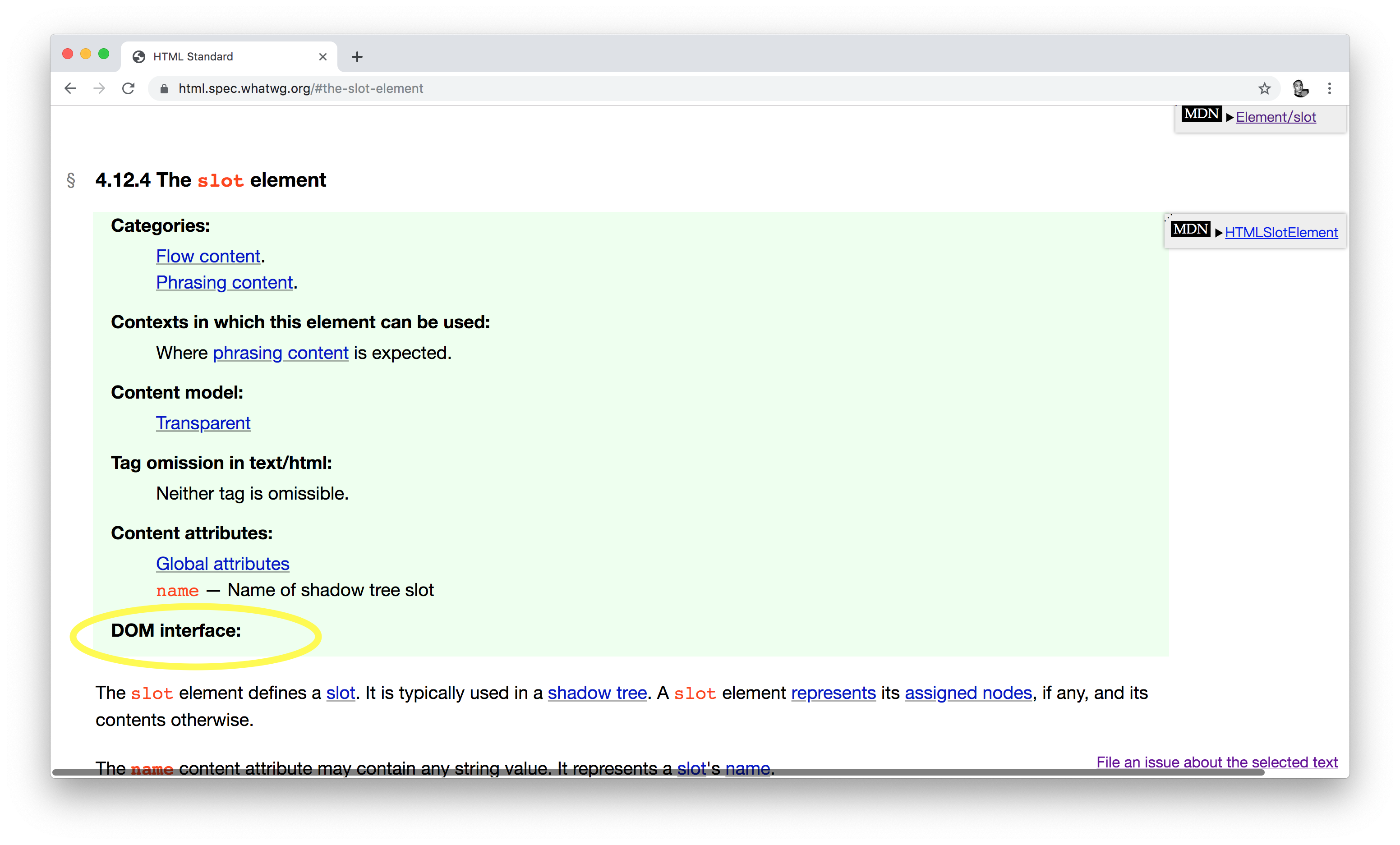Click the MDN badge beside HTMLSlotElement
1400x845 pixels.
point(1190,230)
